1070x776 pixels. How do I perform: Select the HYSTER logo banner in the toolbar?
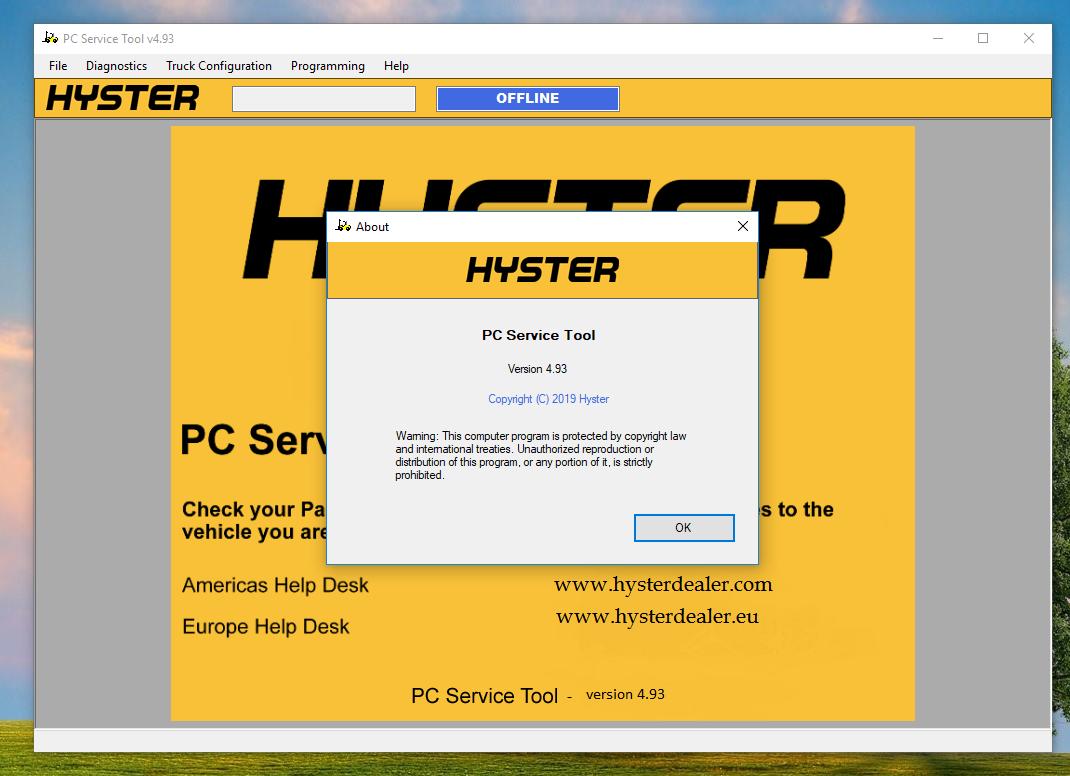pyautogui.click(x=120, y=98)
